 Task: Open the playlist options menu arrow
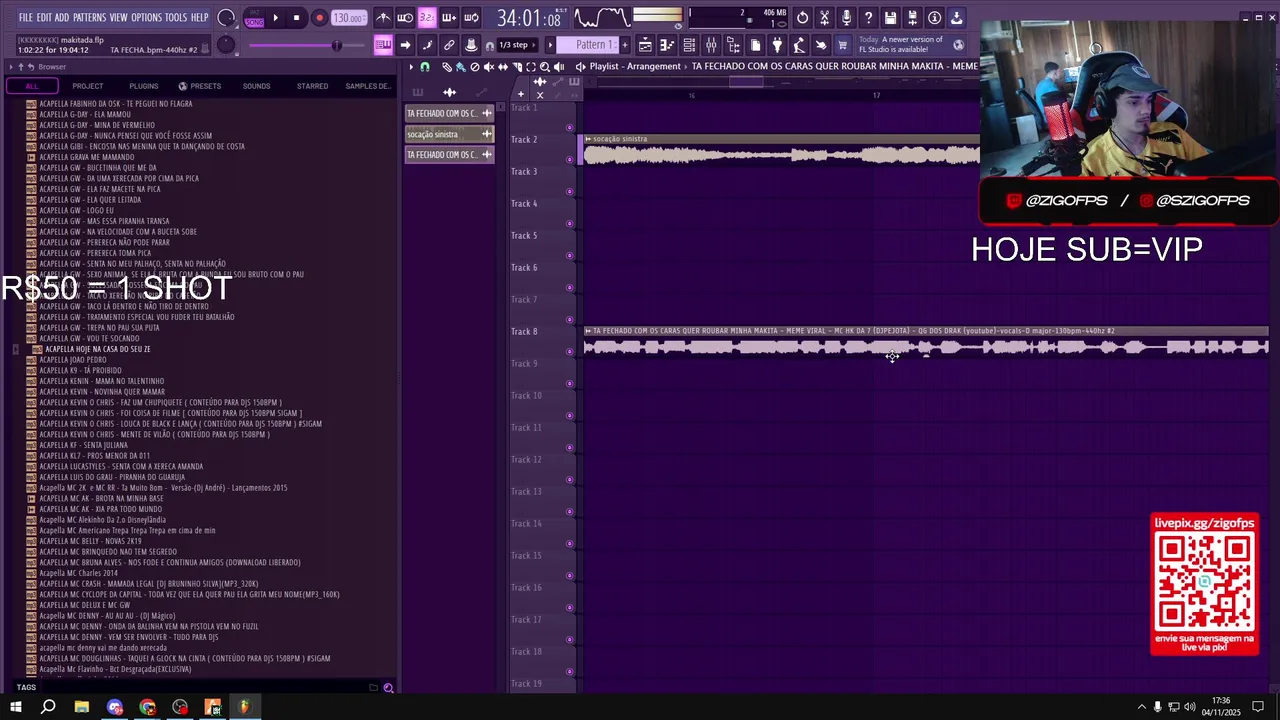(411, 67)
